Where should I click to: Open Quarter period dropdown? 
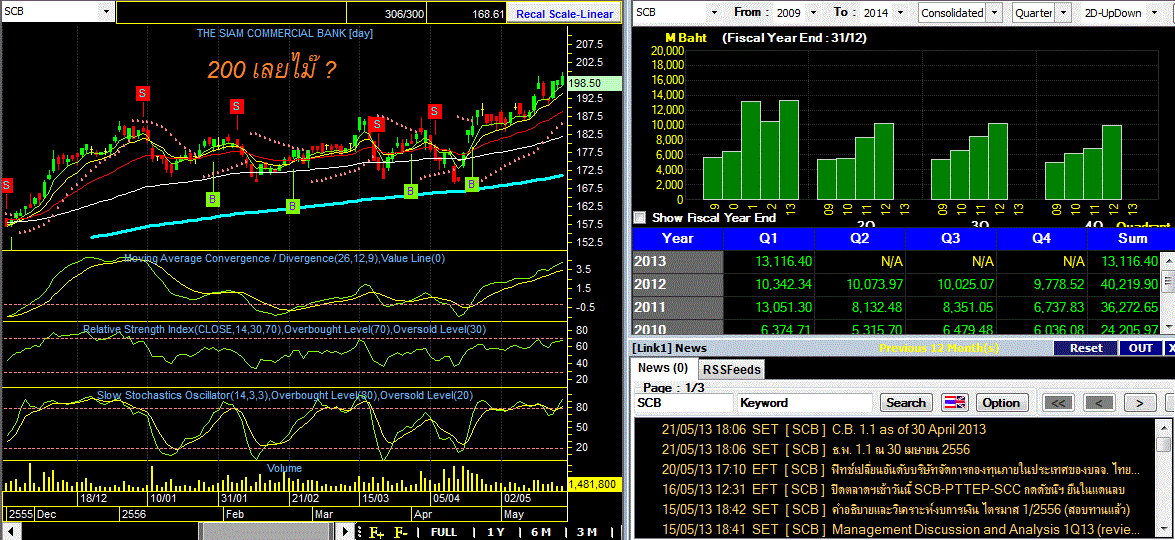click(1062, 13)
